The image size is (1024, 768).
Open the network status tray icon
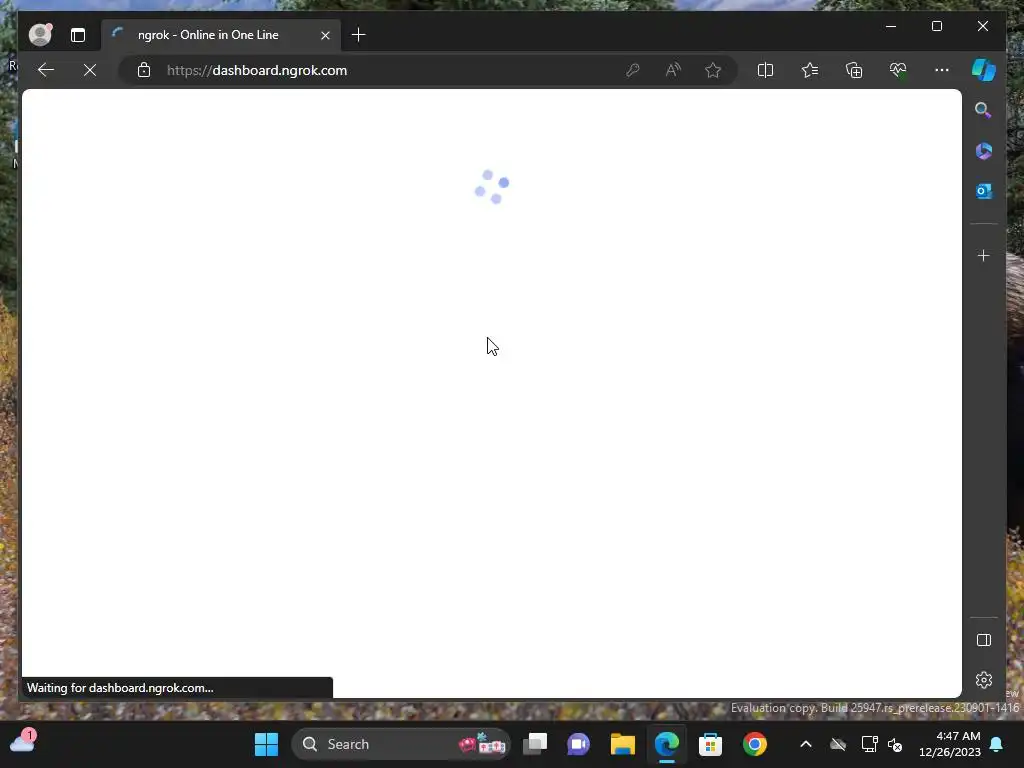click(x=869, y=744)
